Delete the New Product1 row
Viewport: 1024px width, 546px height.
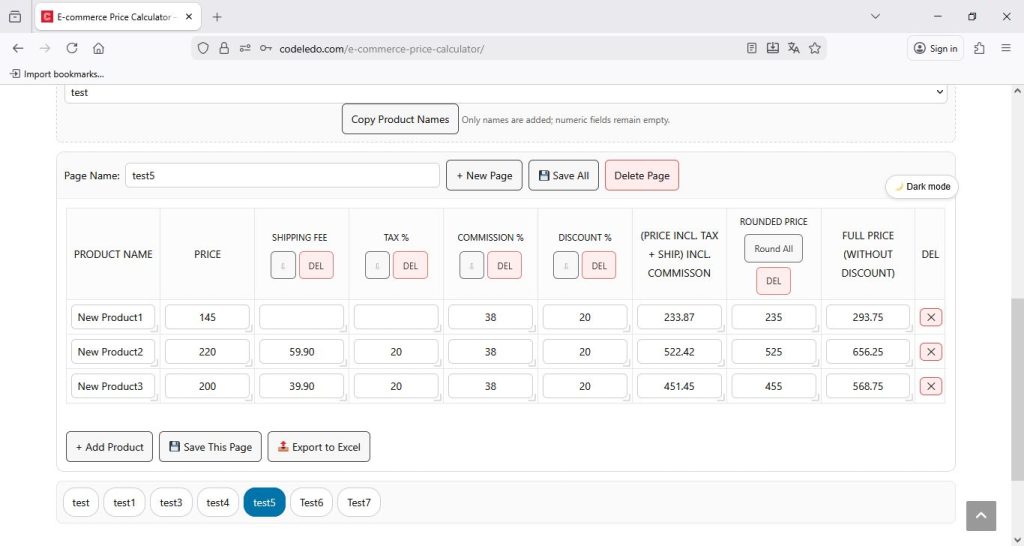coord(930,317)
